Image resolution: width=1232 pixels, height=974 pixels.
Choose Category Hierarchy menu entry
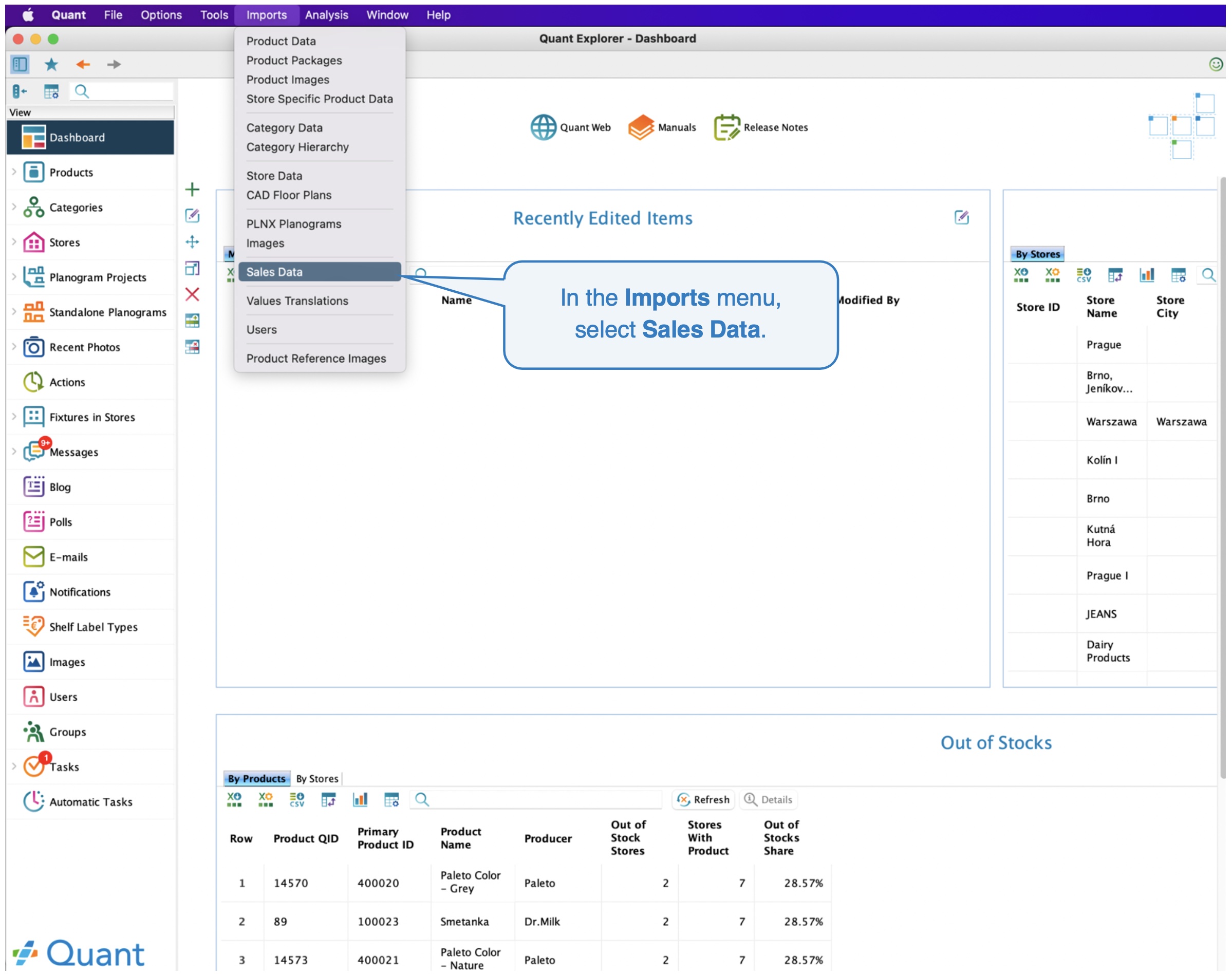298,147
